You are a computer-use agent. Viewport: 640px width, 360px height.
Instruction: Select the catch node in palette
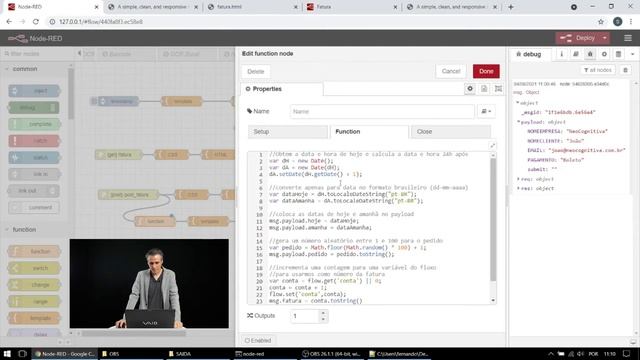tap(34, 141)
